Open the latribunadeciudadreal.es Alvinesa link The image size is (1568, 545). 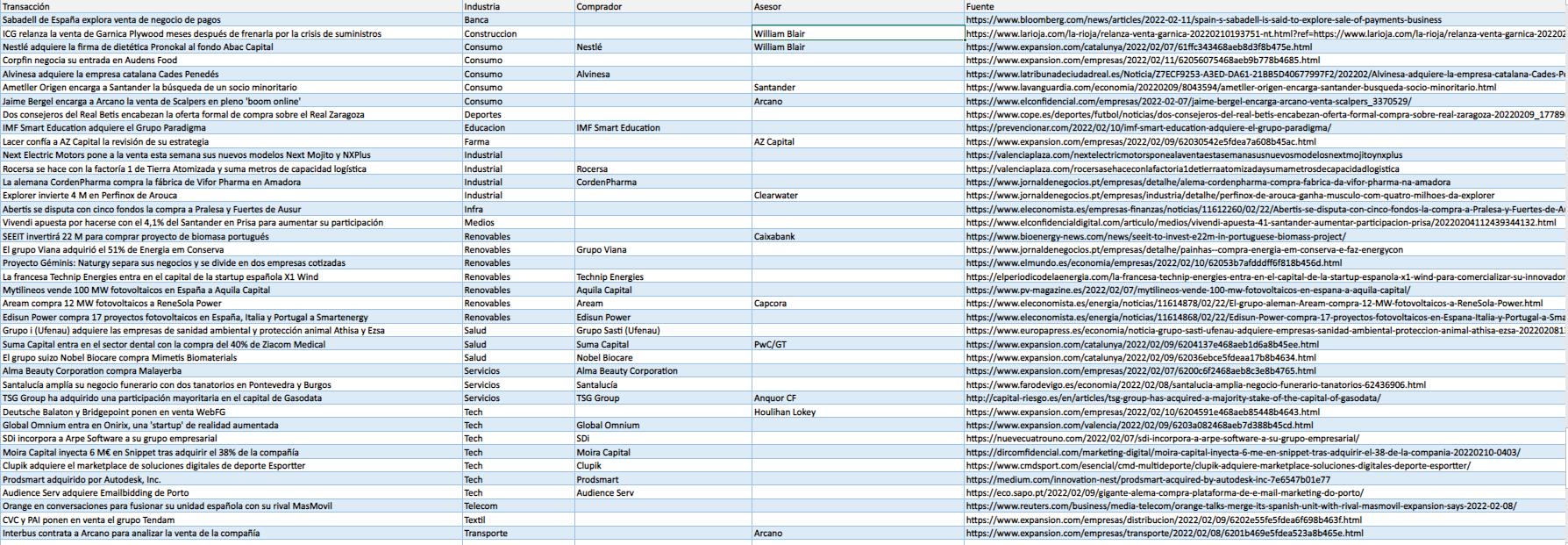pos(1265,75)
